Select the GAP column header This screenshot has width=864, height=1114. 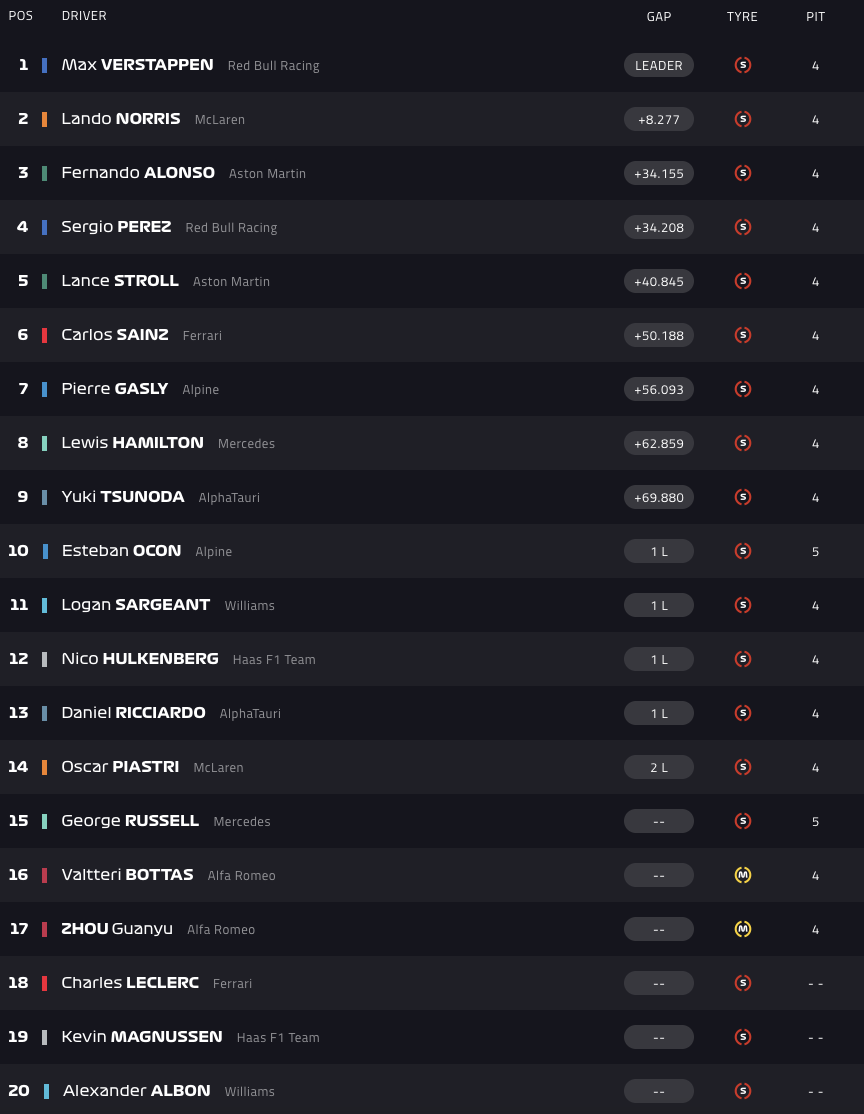pos(659,16)
